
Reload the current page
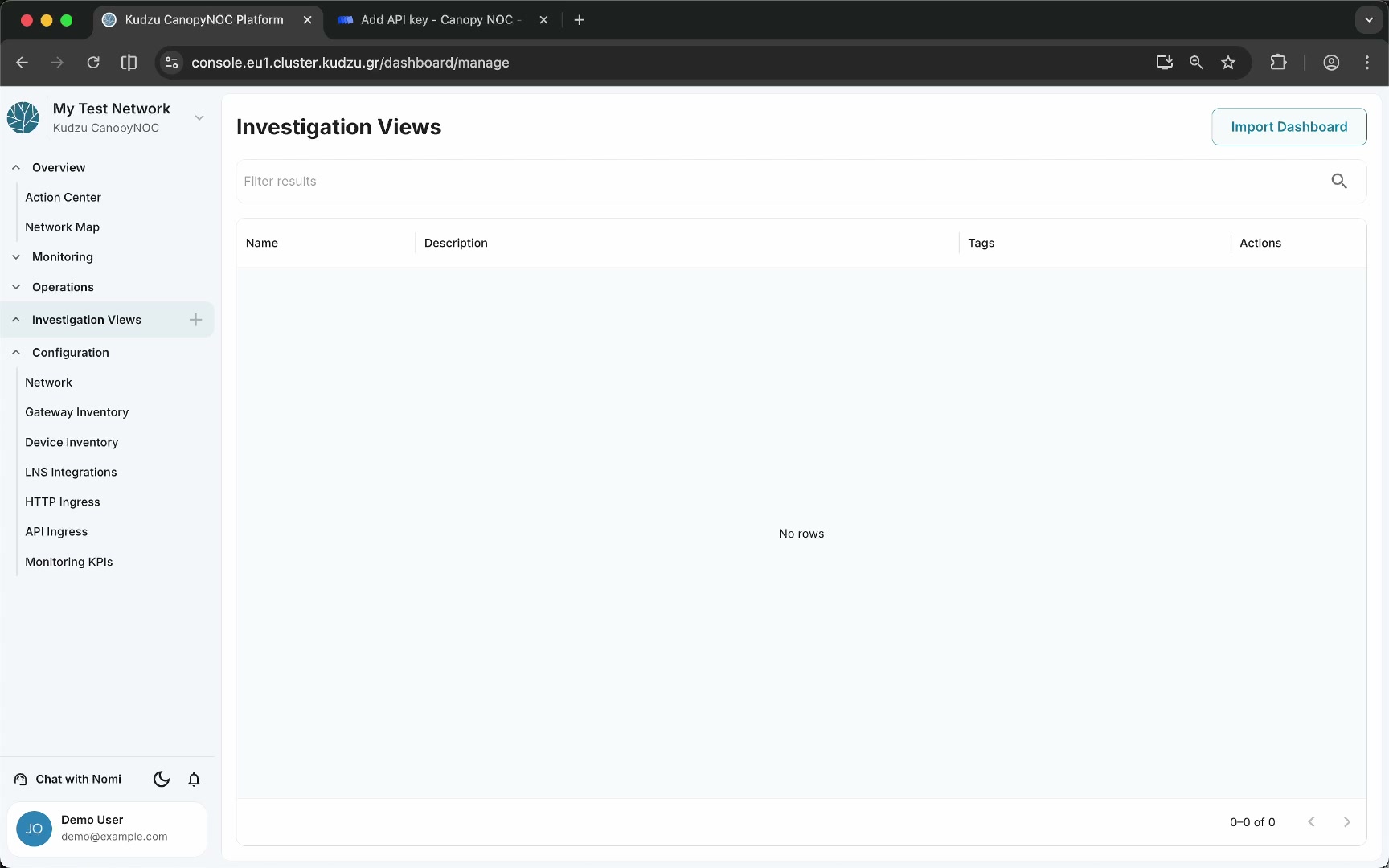tap(93, 63)
